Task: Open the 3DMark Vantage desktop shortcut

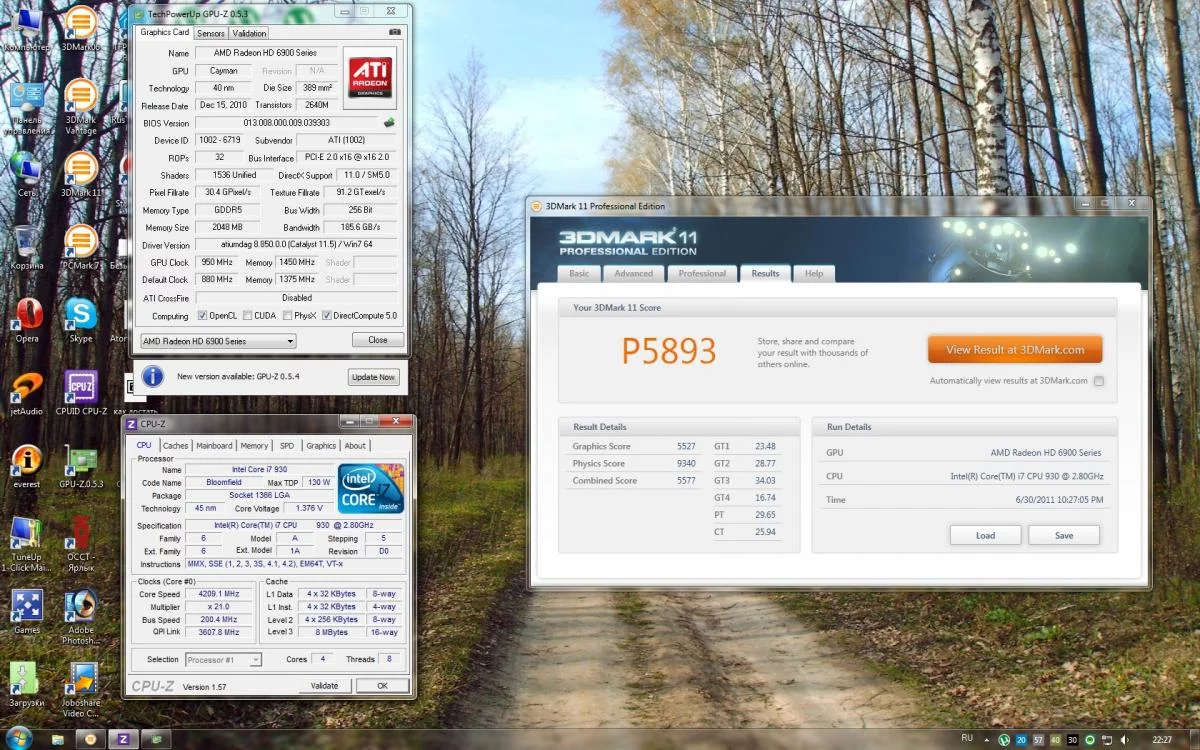Action: [x=80, y=108]
